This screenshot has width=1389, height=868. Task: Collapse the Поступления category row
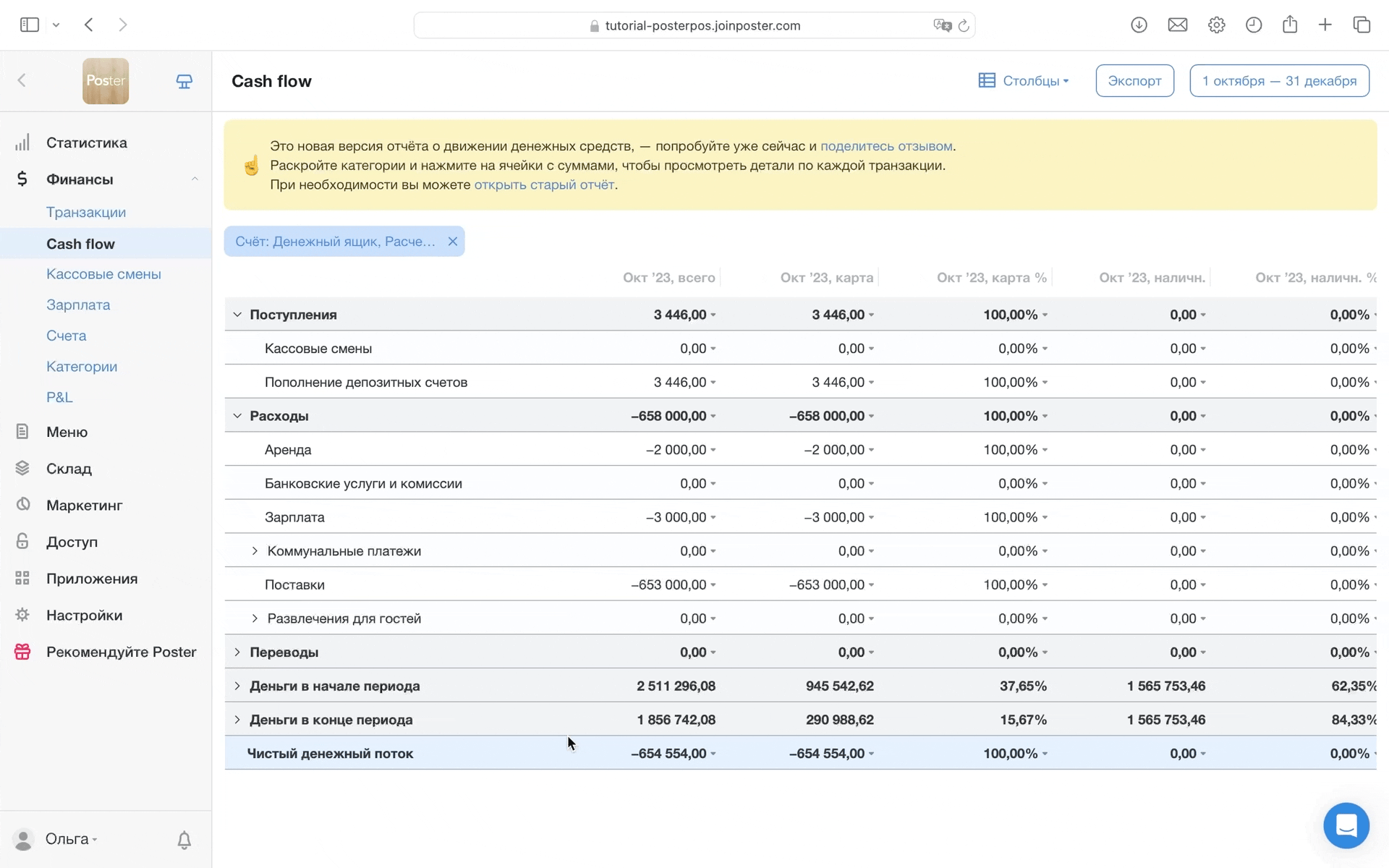coord(237,315)
